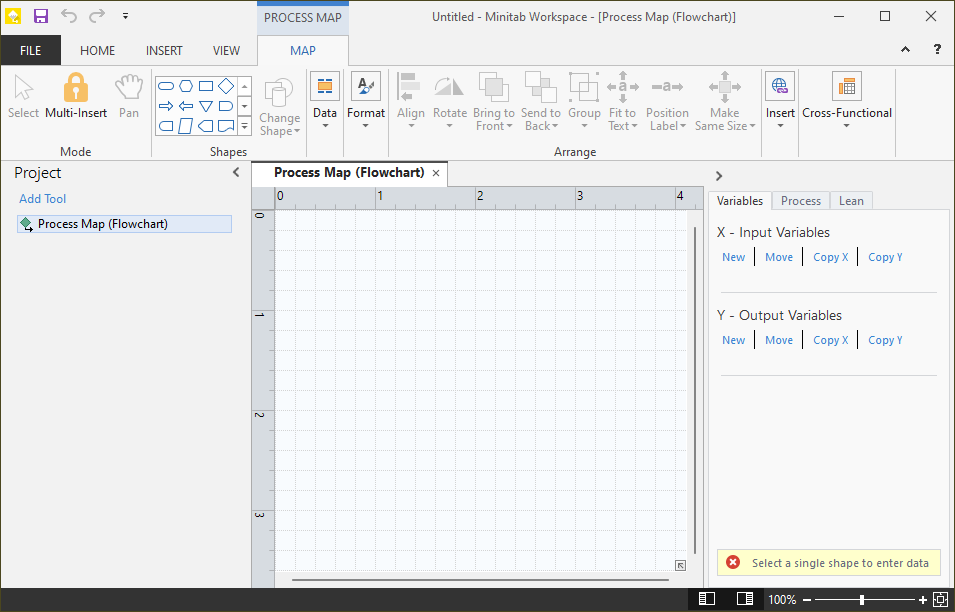Select the Pan tool
Viewport: 955px width, 612px height.
(128, 95)
